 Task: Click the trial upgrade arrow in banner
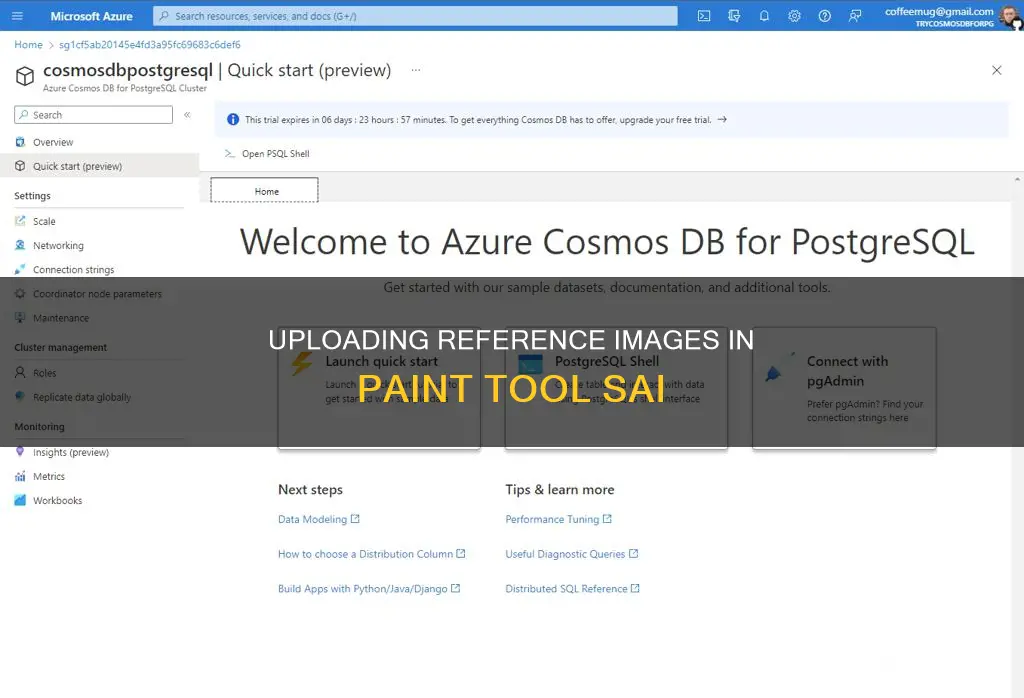(722, 119)
